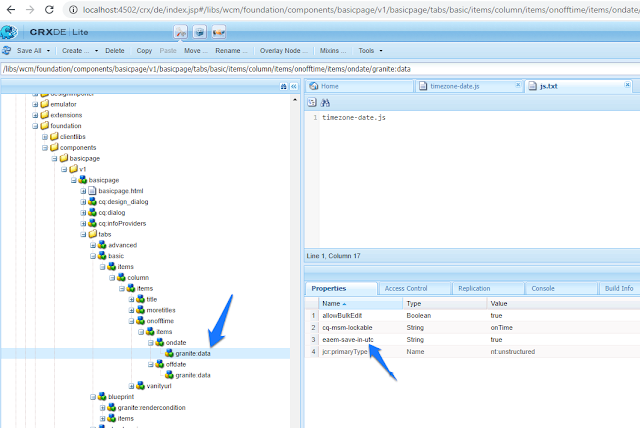Image resolution: width=640 pixels, height=428 pixels.
Task: Click the tools wrench icon in header
Action: point(180,32)
